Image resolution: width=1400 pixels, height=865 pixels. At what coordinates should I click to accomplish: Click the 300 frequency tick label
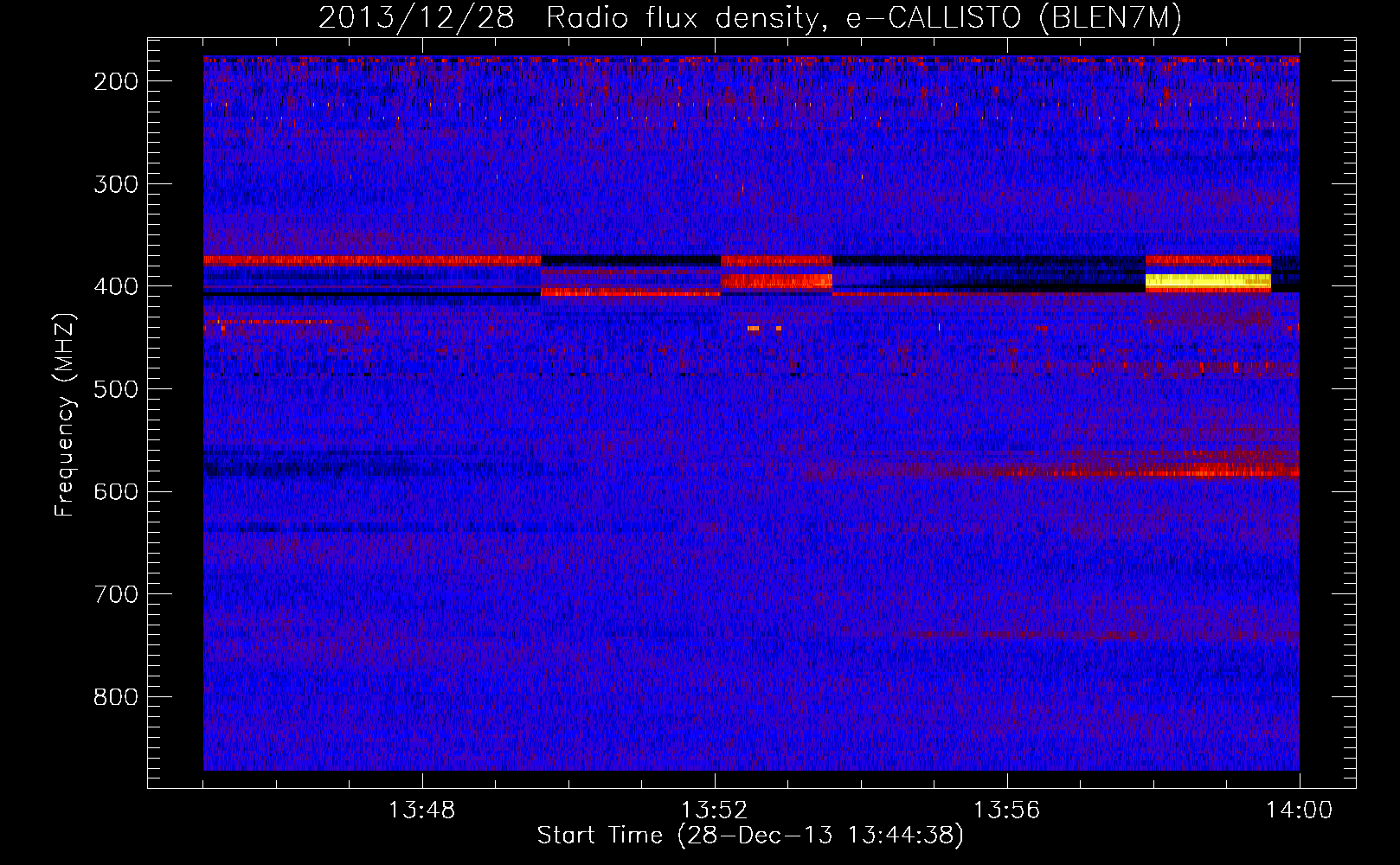coord(115,184)
